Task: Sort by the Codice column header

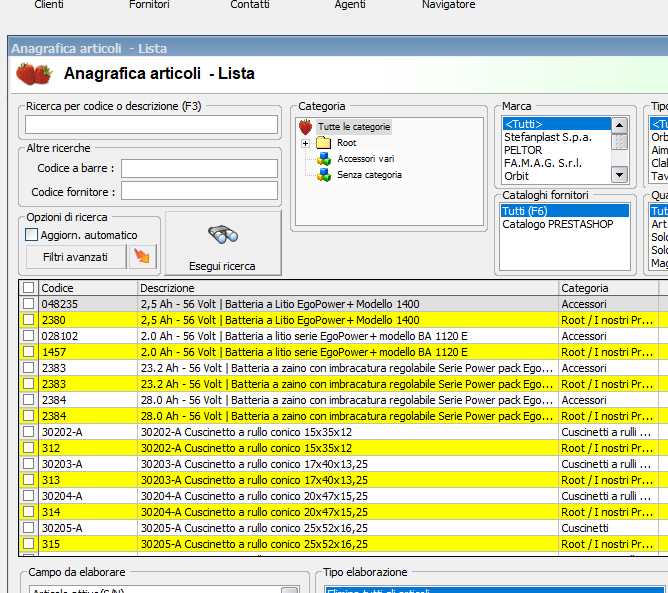Action: point(88,288)
